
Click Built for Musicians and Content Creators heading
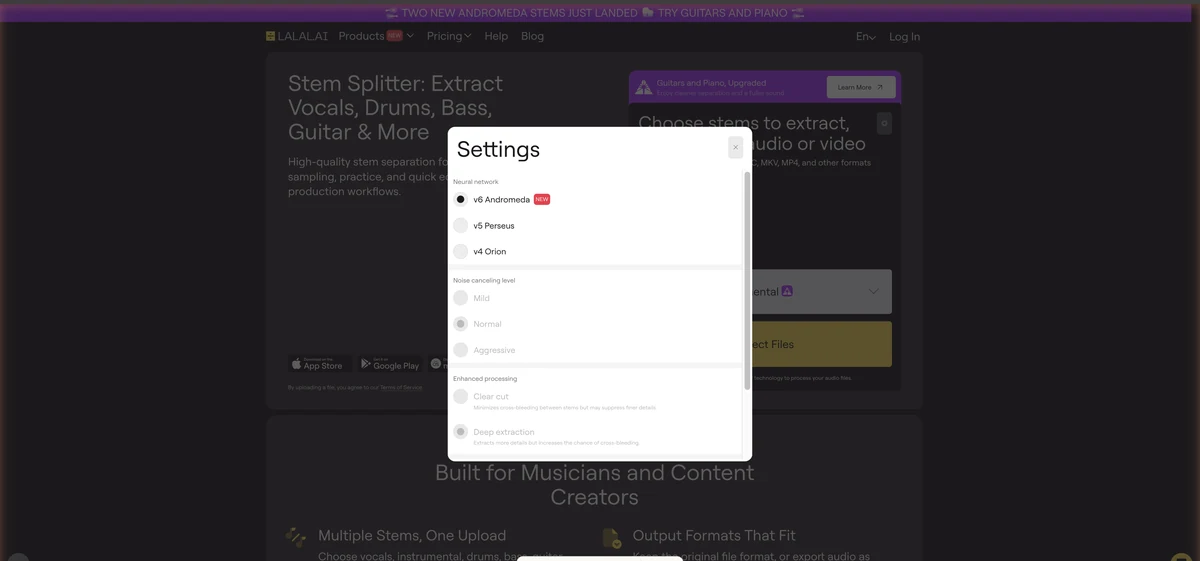click(595, 484)
